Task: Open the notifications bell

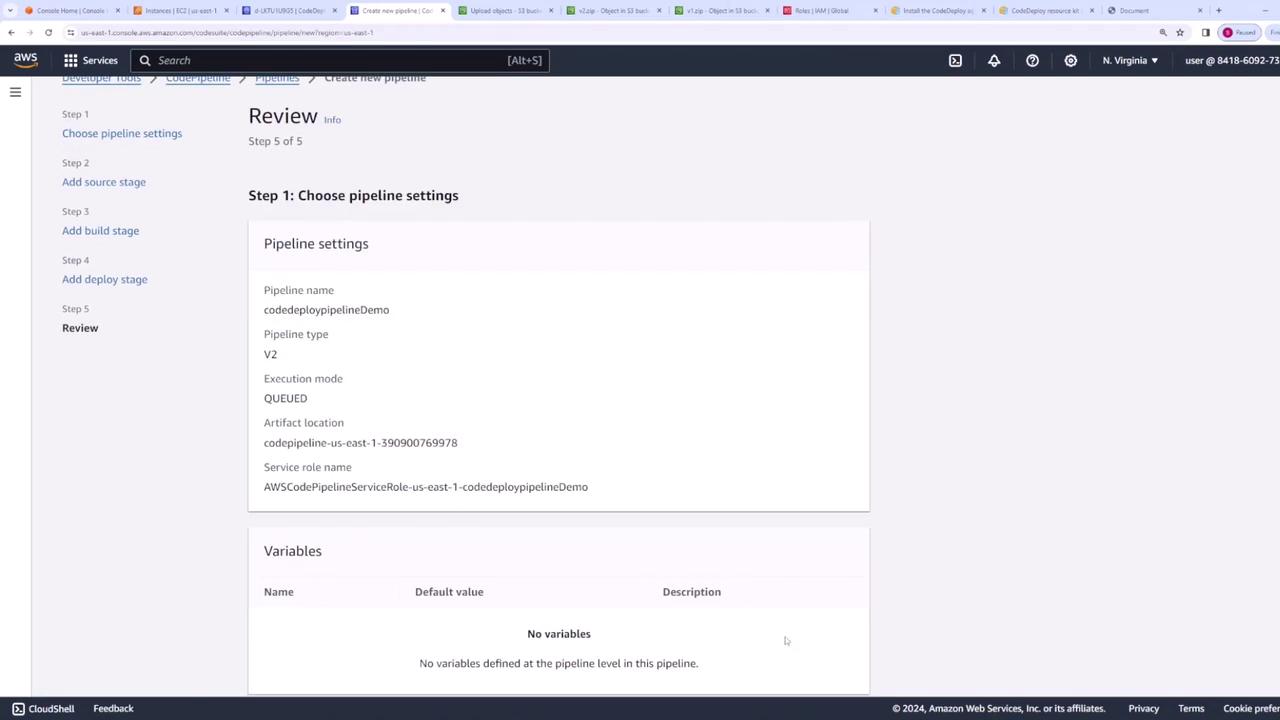Action: (994, 60)
